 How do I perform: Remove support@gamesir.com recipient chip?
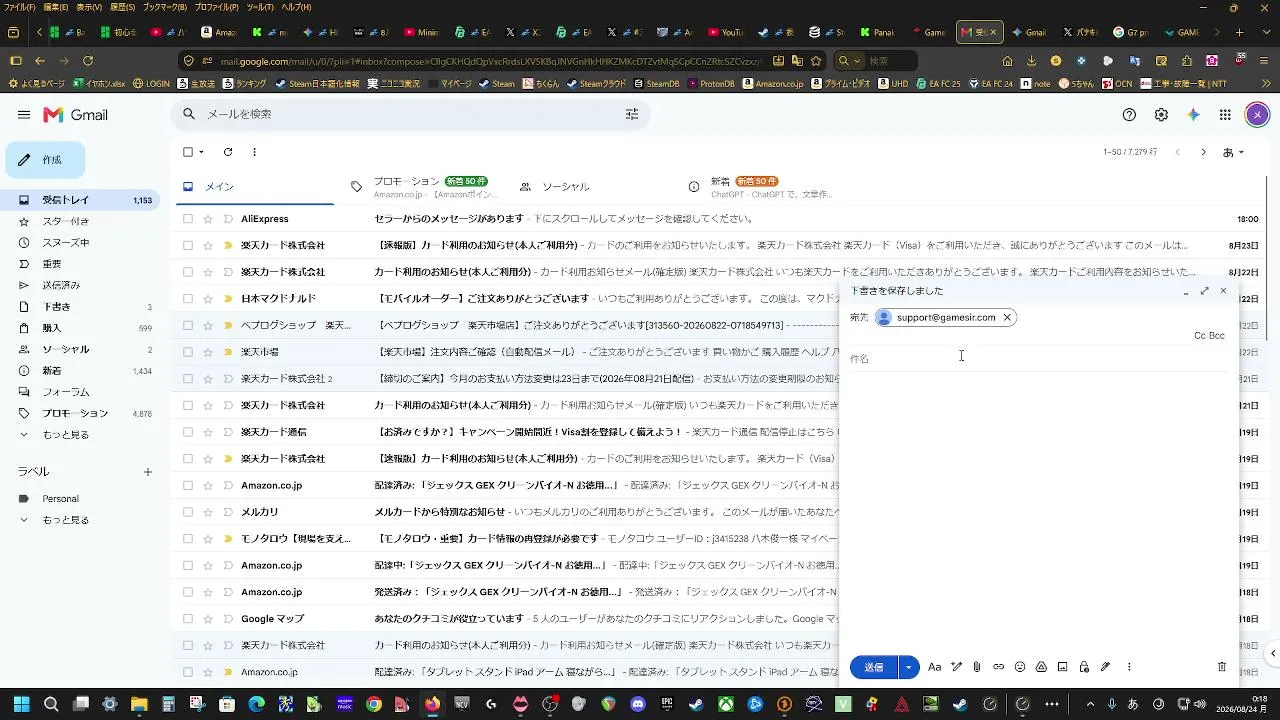coord(1007,318)
